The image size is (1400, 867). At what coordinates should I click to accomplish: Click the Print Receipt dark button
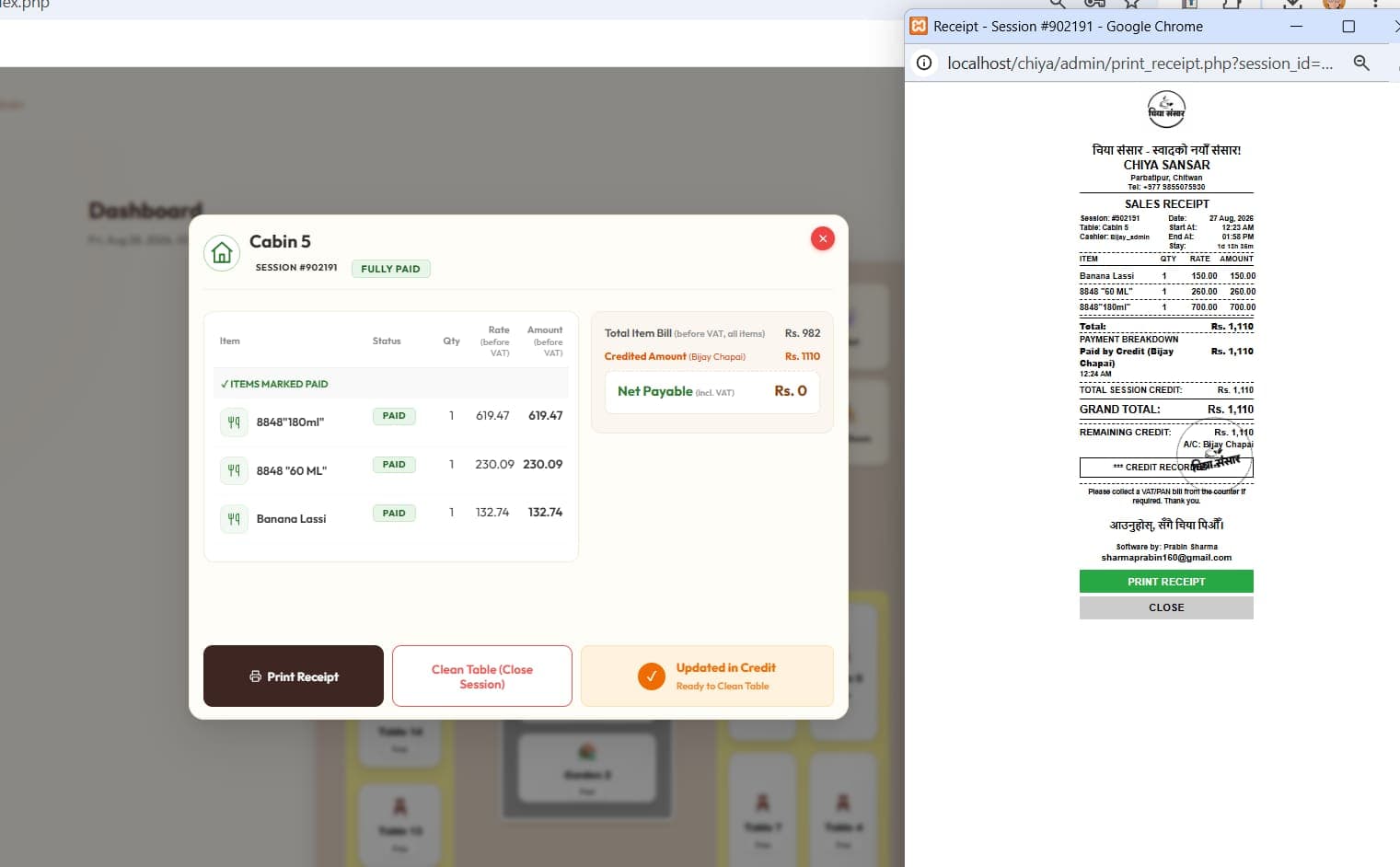tap(294, 676)
